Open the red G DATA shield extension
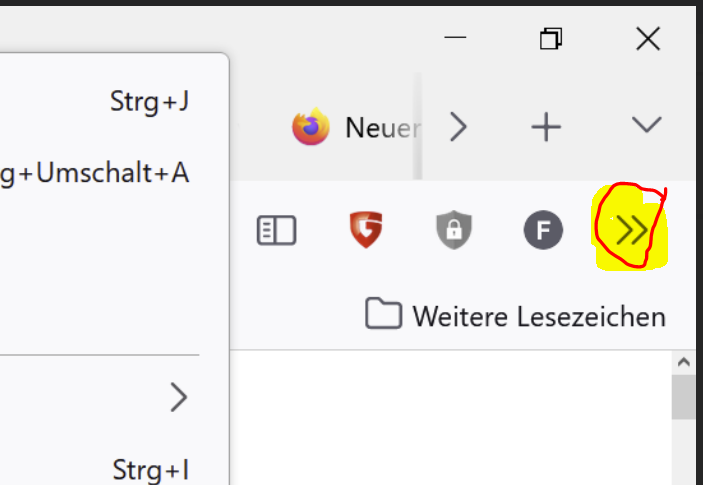This screenshot has height=485, width=703. click(x=366, y=232)
